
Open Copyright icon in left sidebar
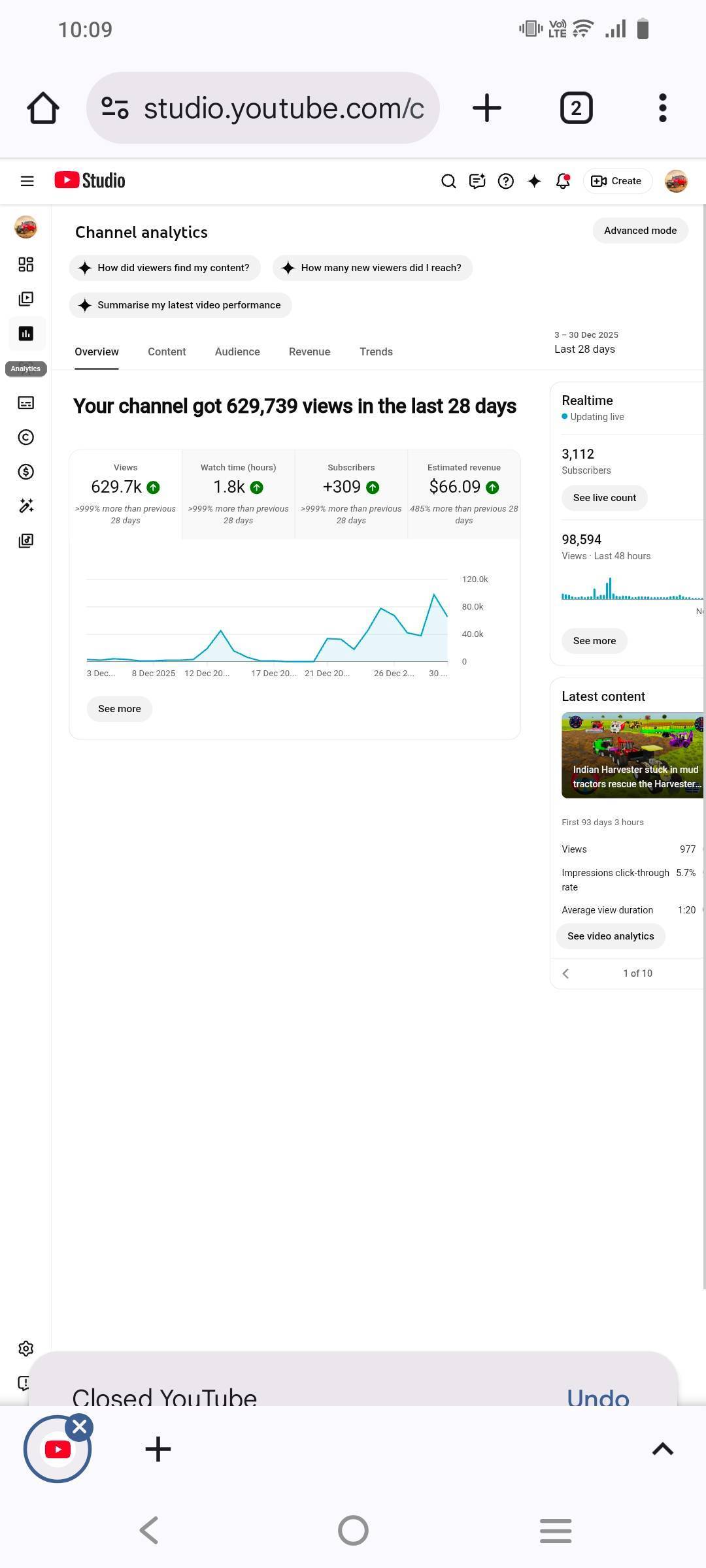25,437
